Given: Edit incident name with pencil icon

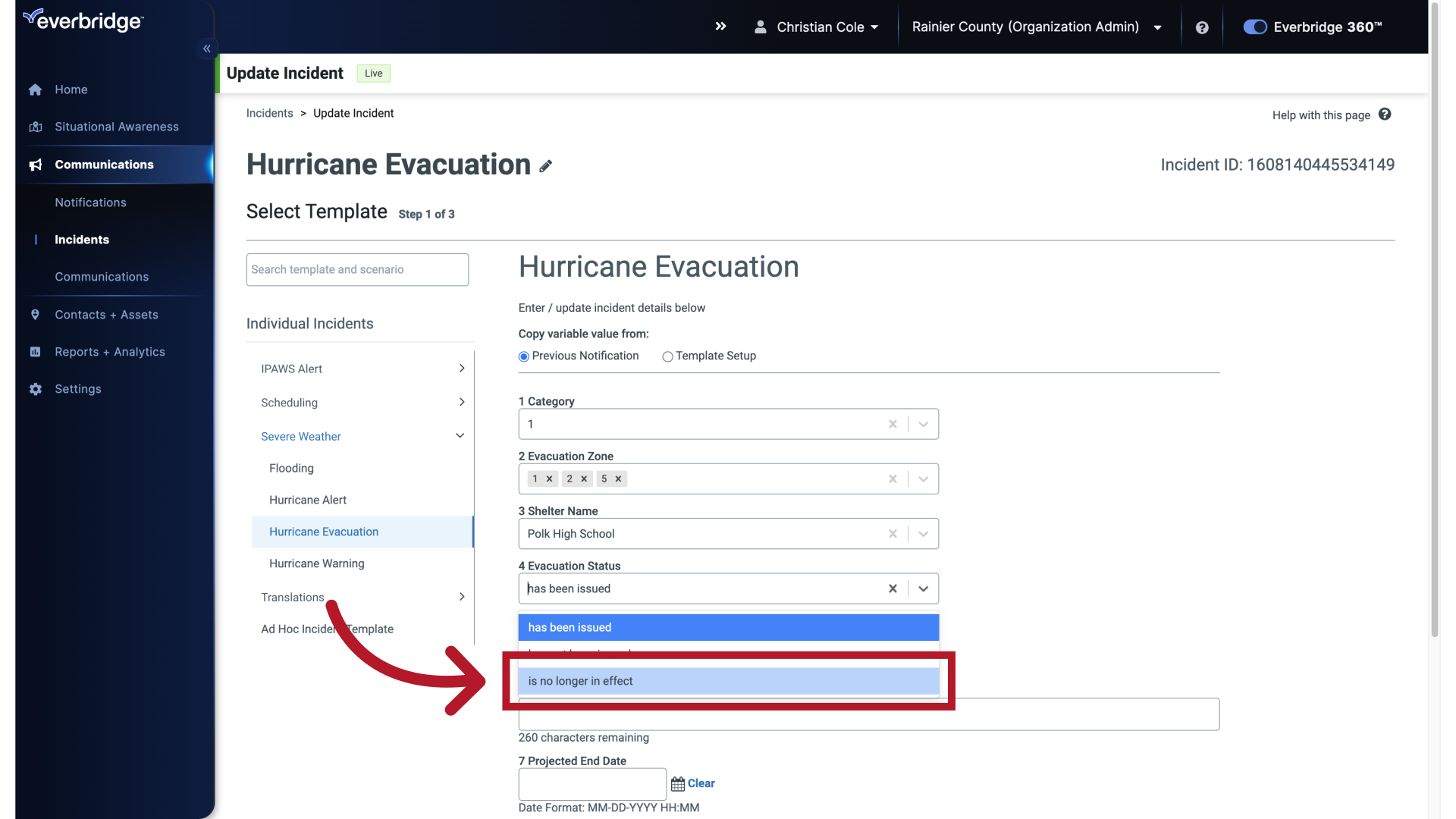Looking at the screenshot, I should pyautogui.click(x=545, y=166).
